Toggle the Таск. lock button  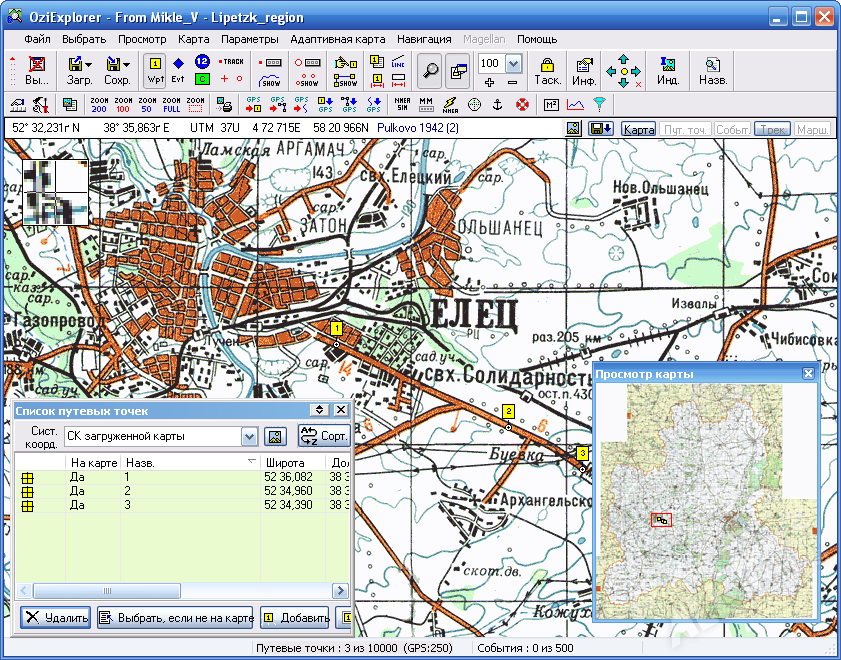click(547, 70)
